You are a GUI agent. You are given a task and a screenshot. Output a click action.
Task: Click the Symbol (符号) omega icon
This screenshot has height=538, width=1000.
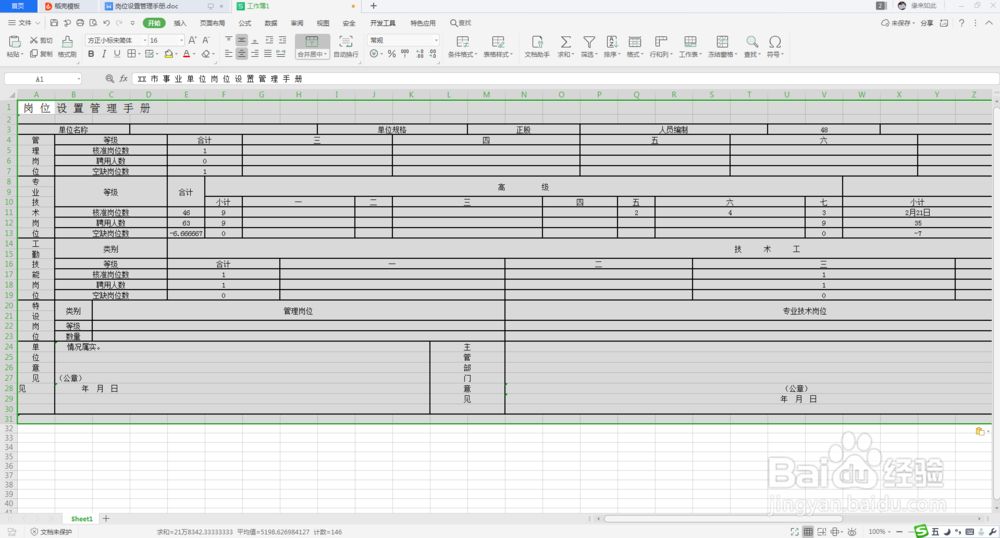coord(775,42)
